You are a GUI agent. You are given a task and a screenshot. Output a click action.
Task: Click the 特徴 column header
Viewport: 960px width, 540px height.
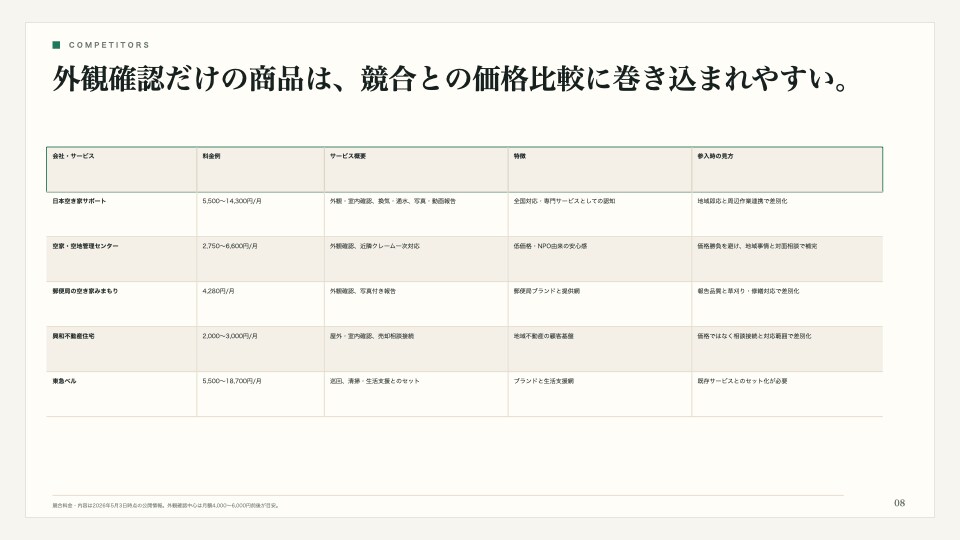click(x=600, y=170)
